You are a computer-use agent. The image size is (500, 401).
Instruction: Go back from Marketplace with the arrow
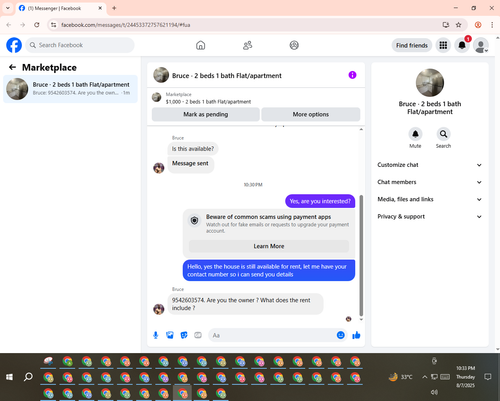[12, 67]
